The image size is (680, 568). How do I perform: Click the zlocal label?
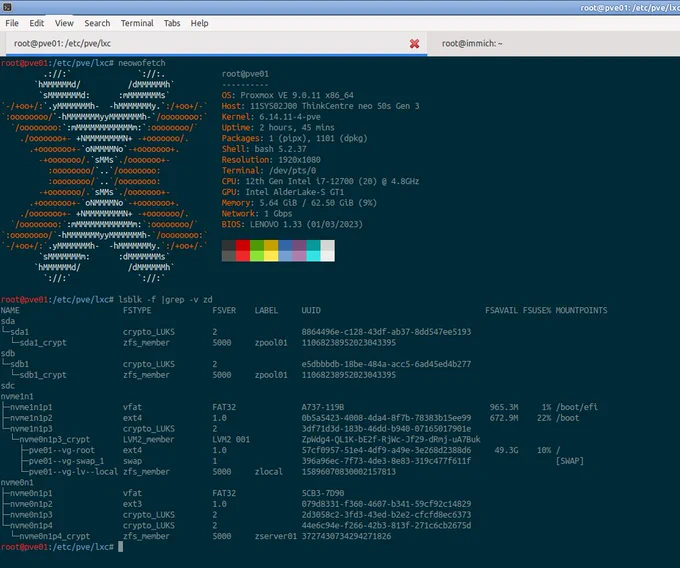click(x=268, y=472)
